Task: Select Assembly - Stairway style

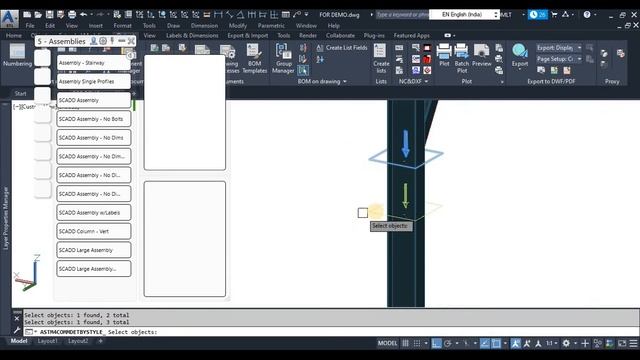Action: coord(93,63)
